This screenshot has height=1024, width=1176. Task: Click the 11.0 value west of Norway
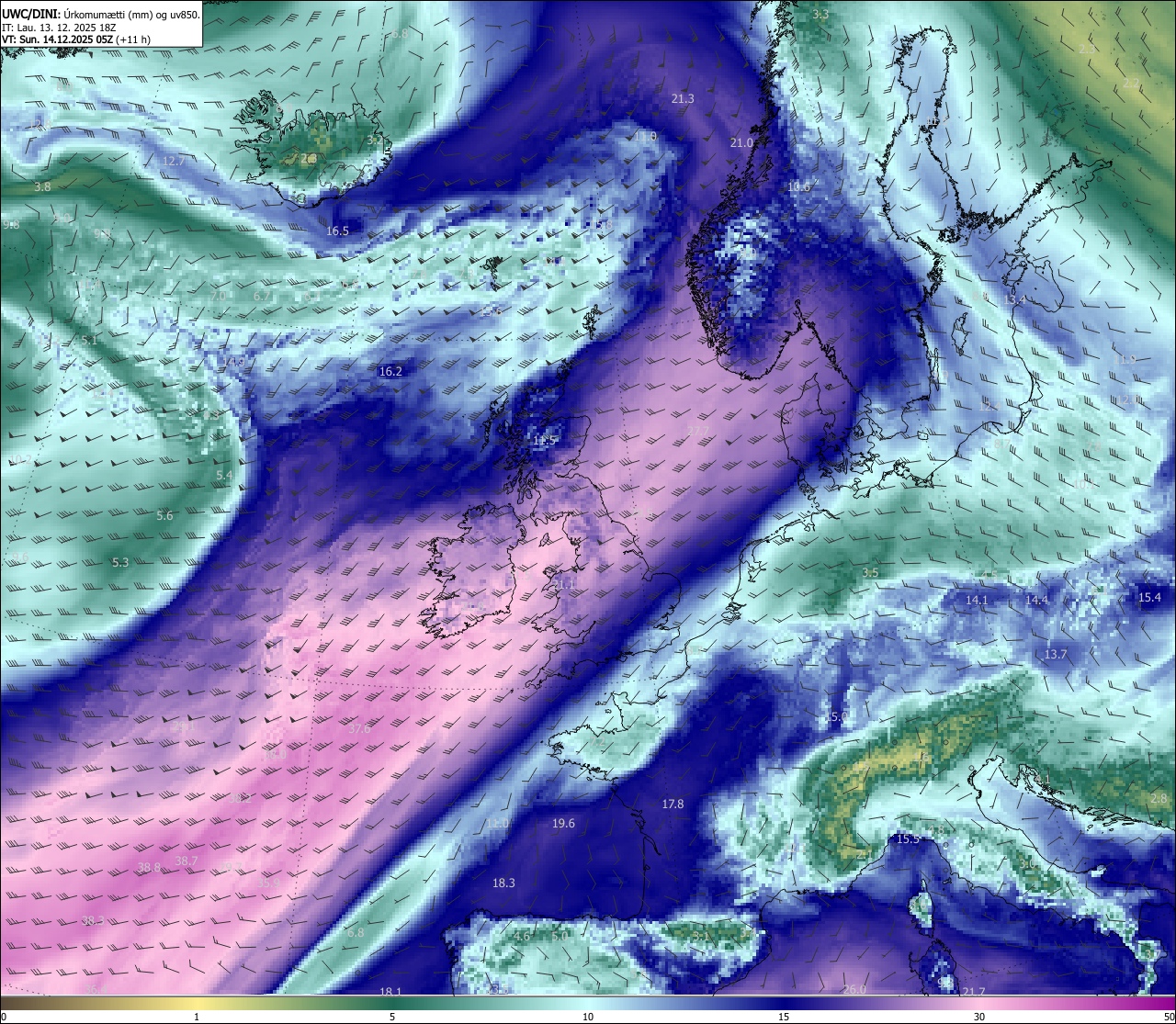tap(645, 137)
